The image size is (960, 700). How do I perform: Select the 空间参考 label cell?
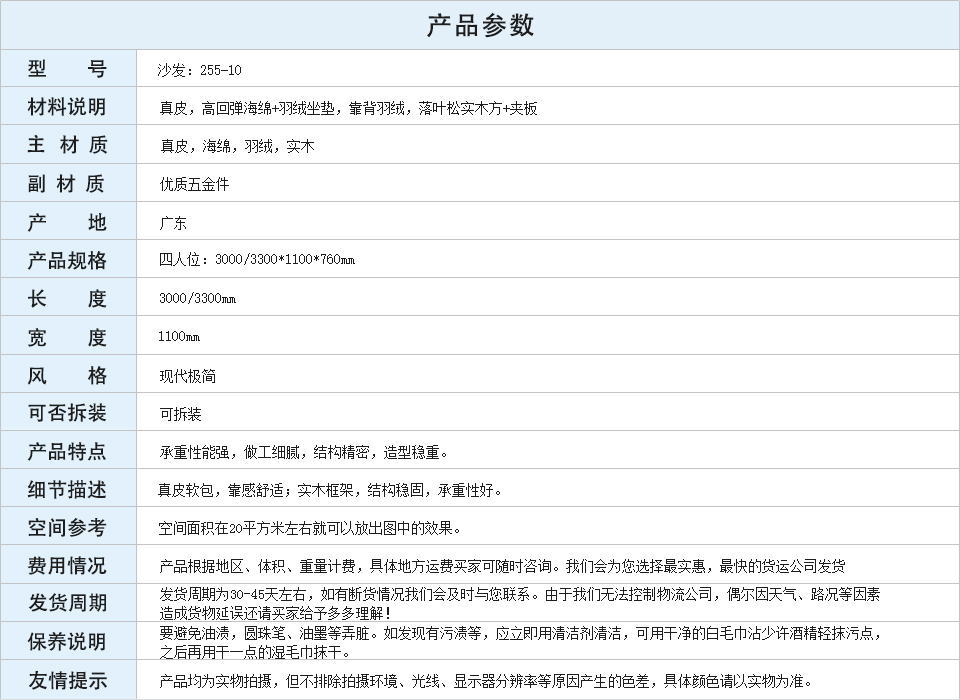pyautogui.click(x=68, y=526)
